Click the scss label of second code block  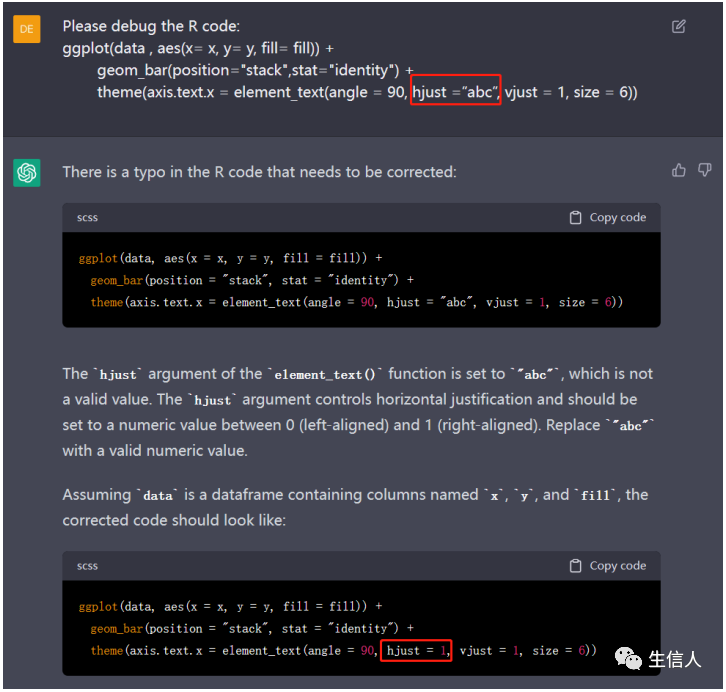tap(87, 566)
